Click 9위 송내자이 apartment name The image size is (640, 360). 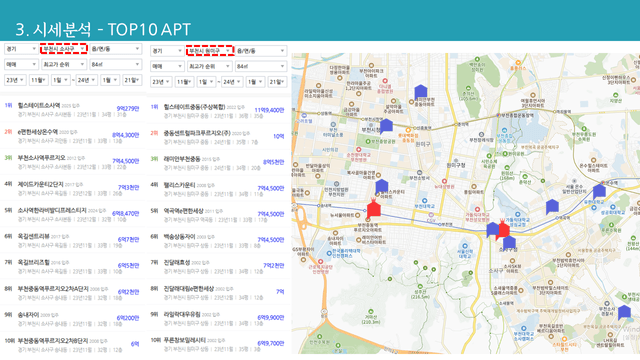point(28,315)
